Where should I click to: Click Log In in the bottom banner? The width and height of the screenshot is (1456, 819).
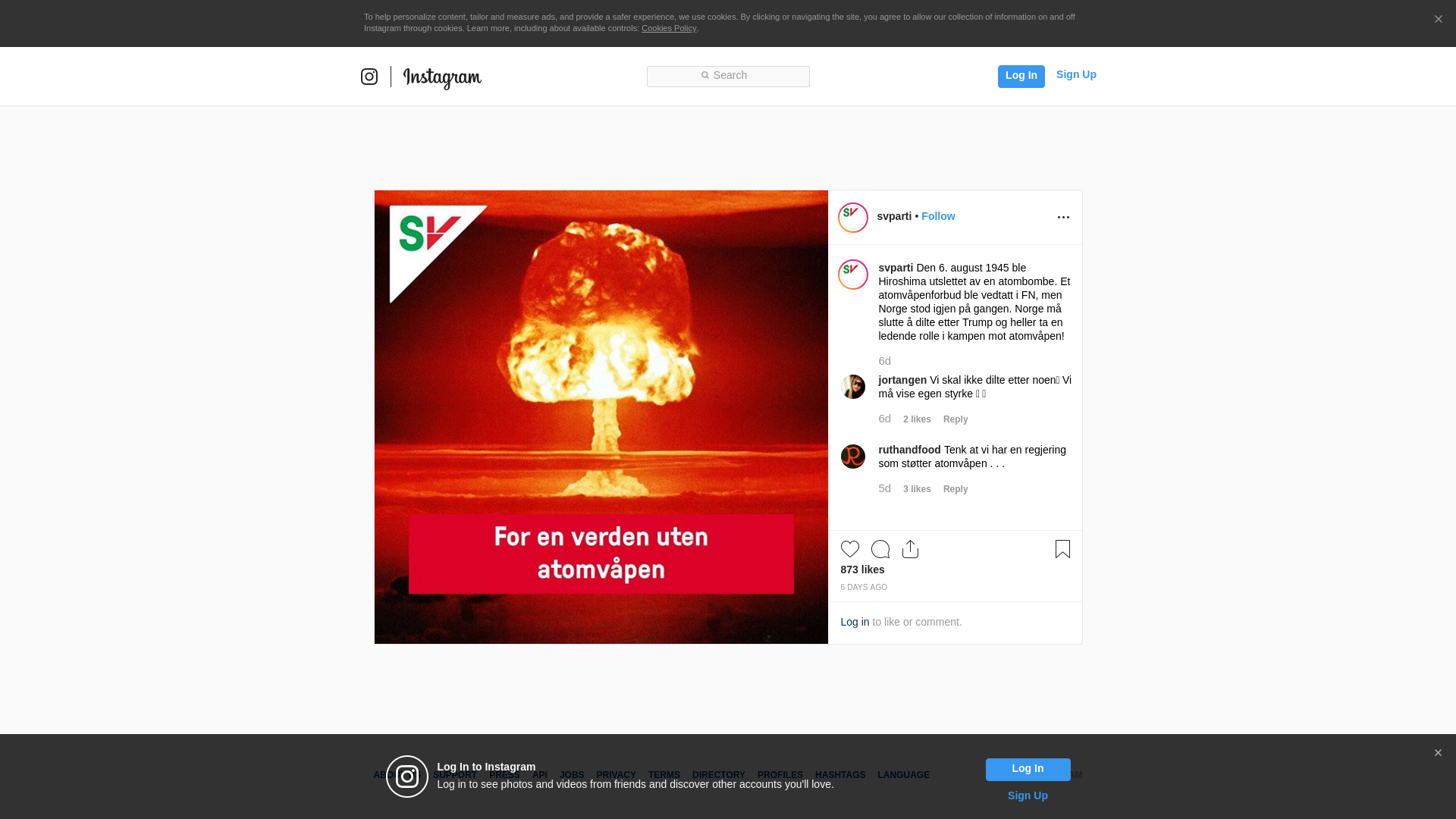coord(1028,770)
